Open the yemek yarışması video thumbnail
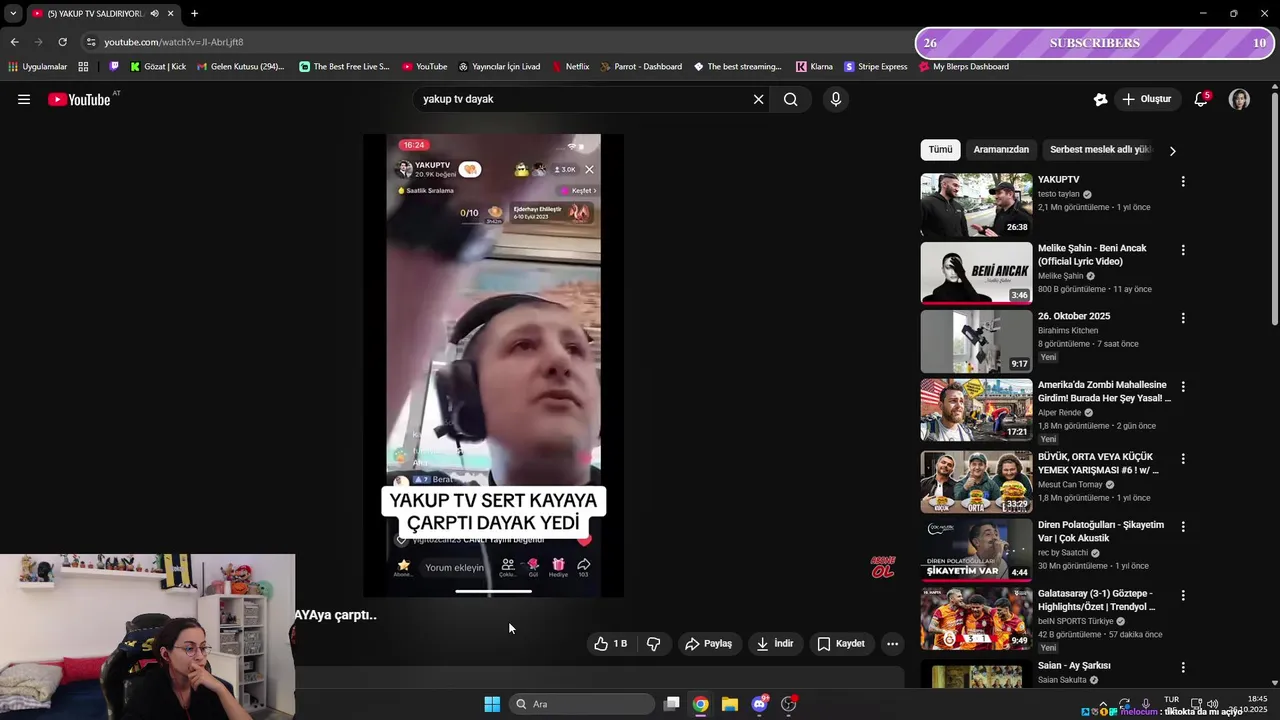 click(x=976, y=482)
